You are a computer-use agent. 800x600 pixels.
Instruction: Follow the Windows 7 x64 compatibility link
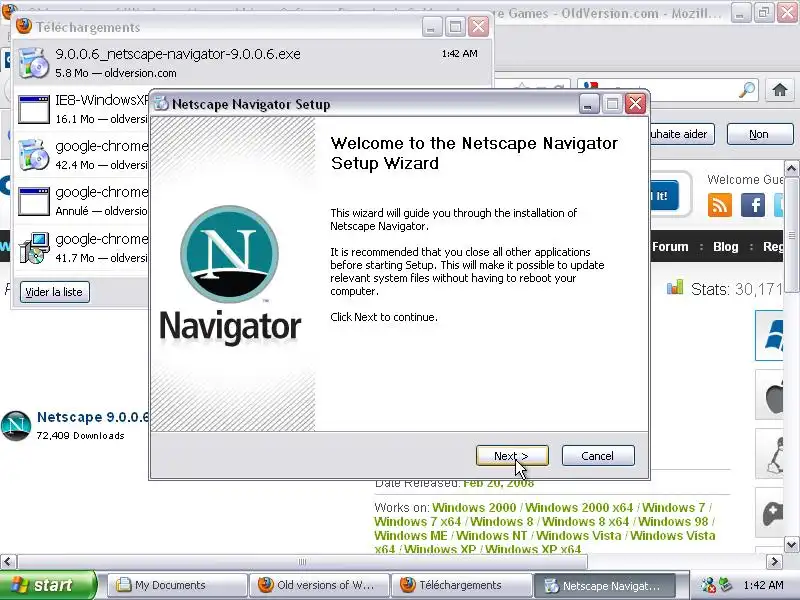point(417,522)
